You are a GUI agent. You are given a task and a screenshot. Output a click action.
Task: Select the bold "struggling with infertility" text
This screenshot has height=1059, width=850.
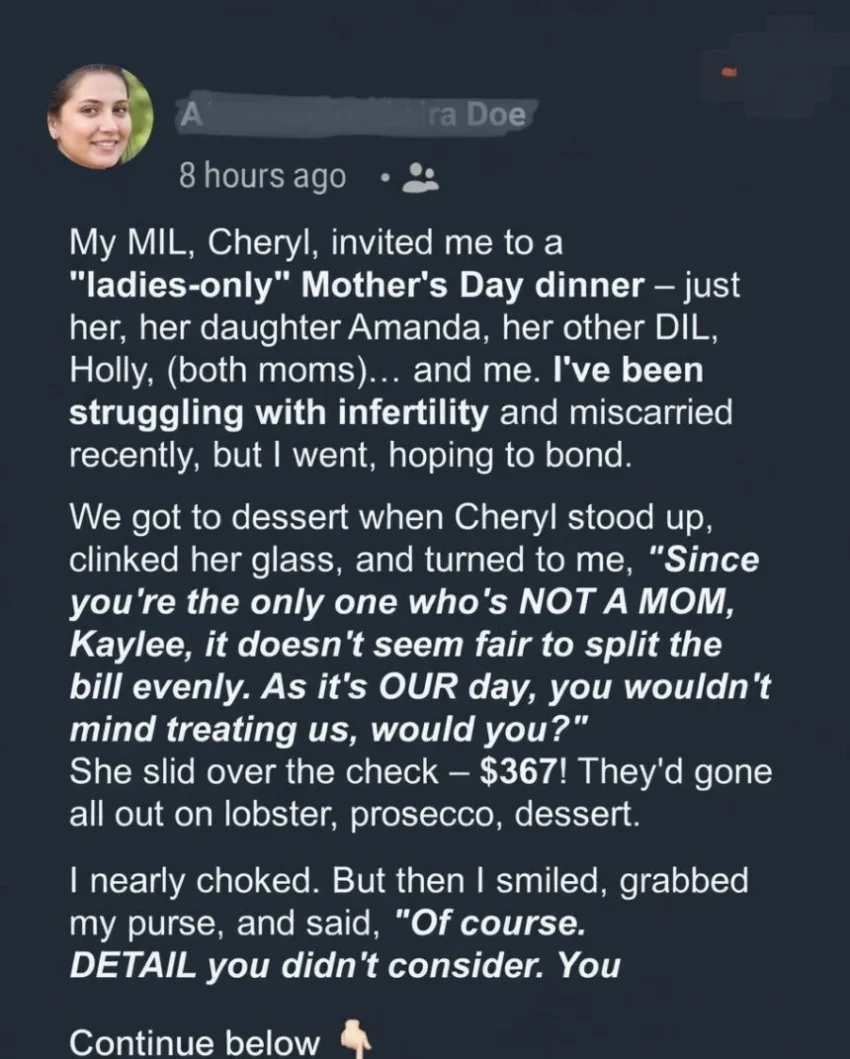[278, 413]
